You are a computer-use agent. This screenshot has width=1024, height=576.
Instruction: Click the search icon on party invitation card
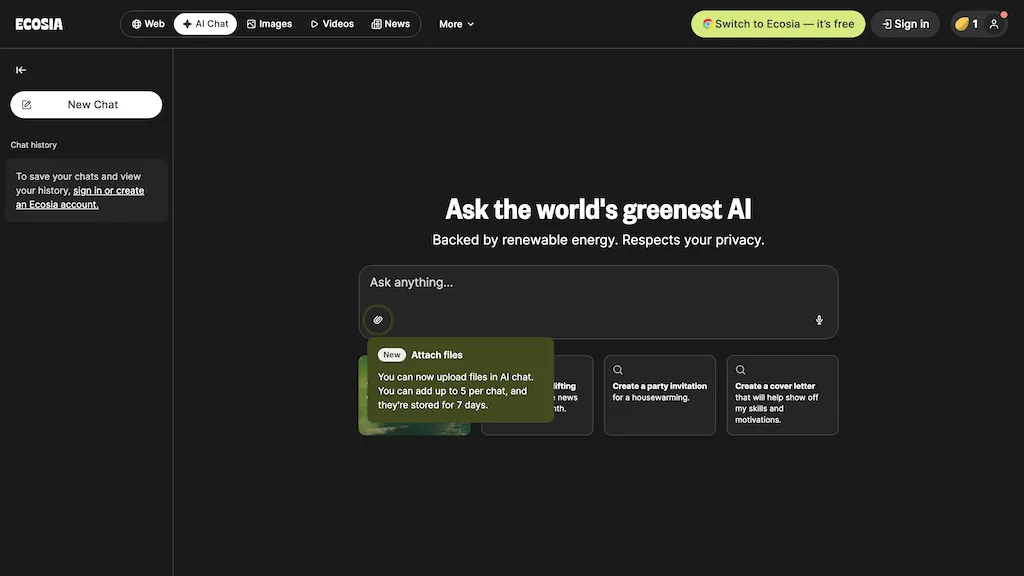pos(618,370)
